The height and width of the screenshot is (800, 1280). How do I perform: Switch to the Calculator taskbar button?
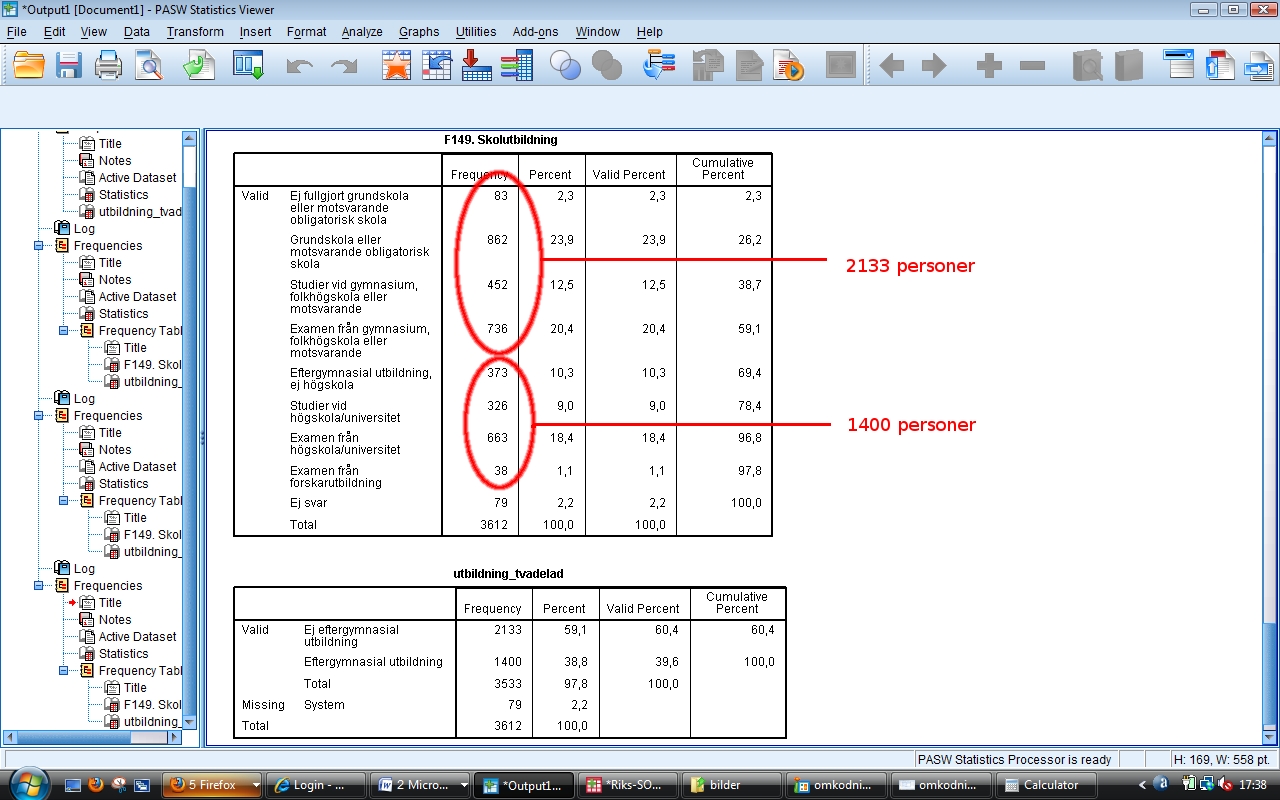pyautogui.click(x=1044, y=784)
